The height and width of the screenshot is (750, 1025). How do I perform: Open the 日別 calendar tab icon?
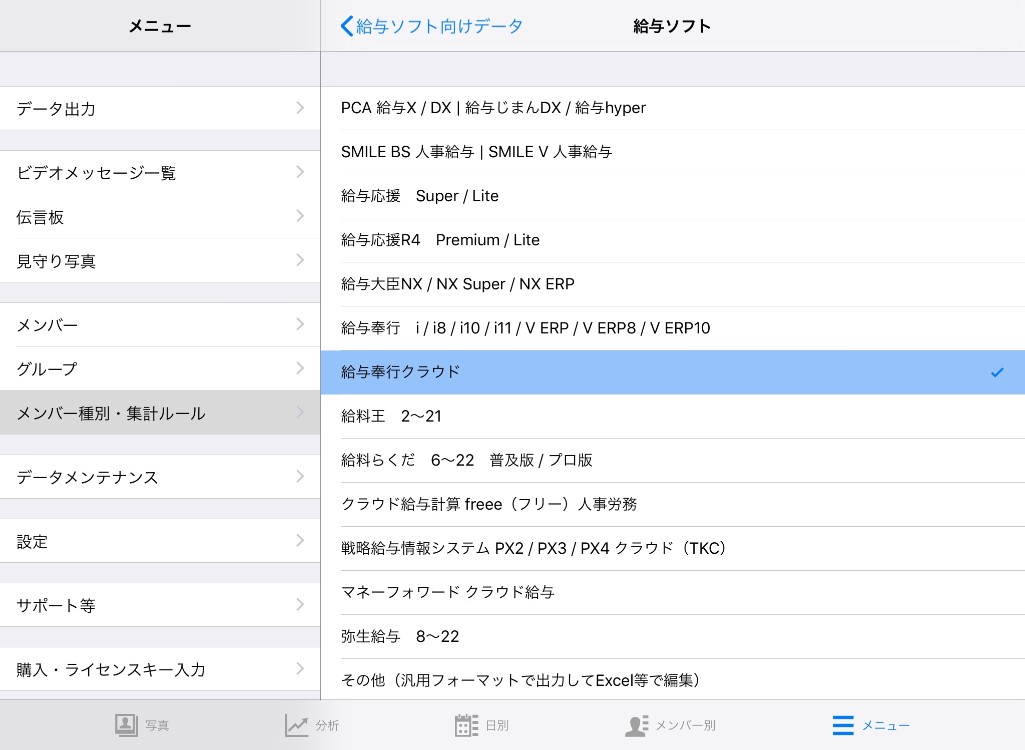click(466, 725)
